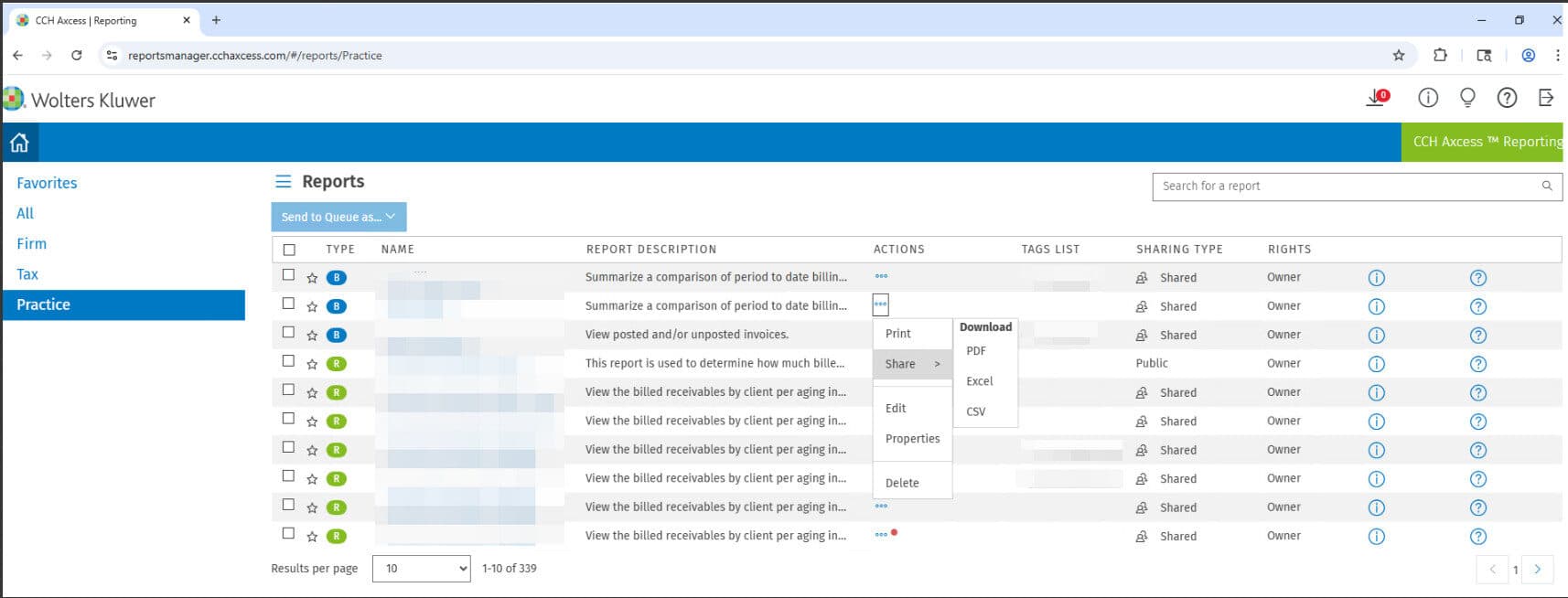Click the blue B type badge on invoices row
This screenshot has height=598, width=1568.
tap(337, 336)
